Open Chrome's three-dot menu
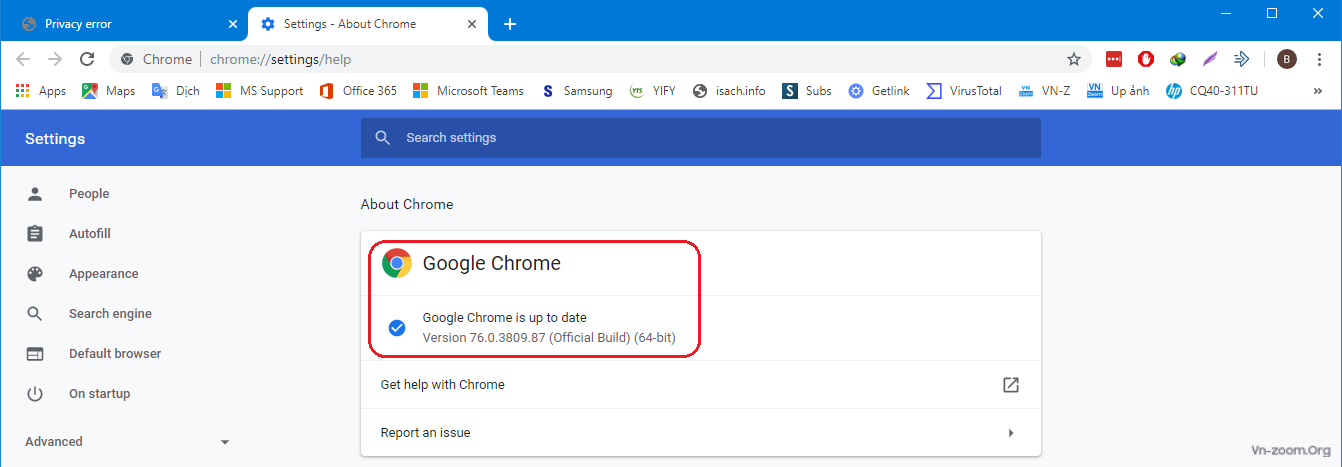The height and width of the screenshot is (467, 1342). [1319, 59]
